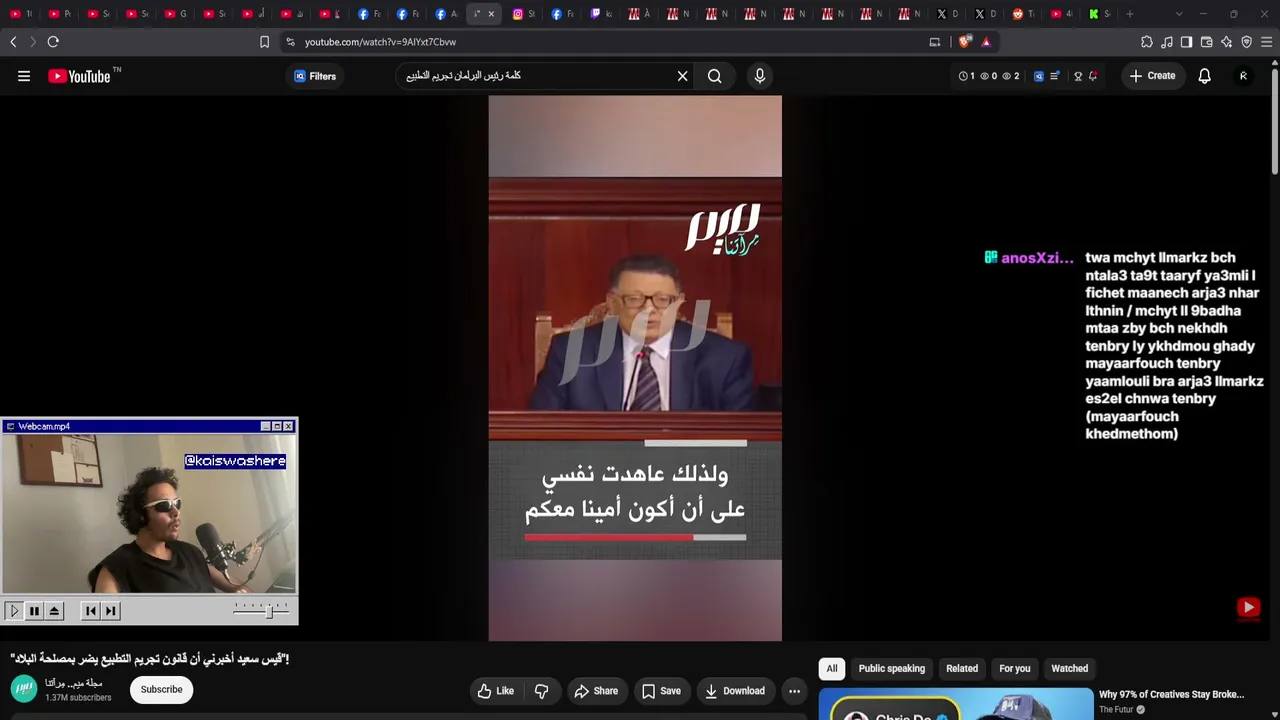Open the blue vidIQ extension icon

(x=1039, y=76)
